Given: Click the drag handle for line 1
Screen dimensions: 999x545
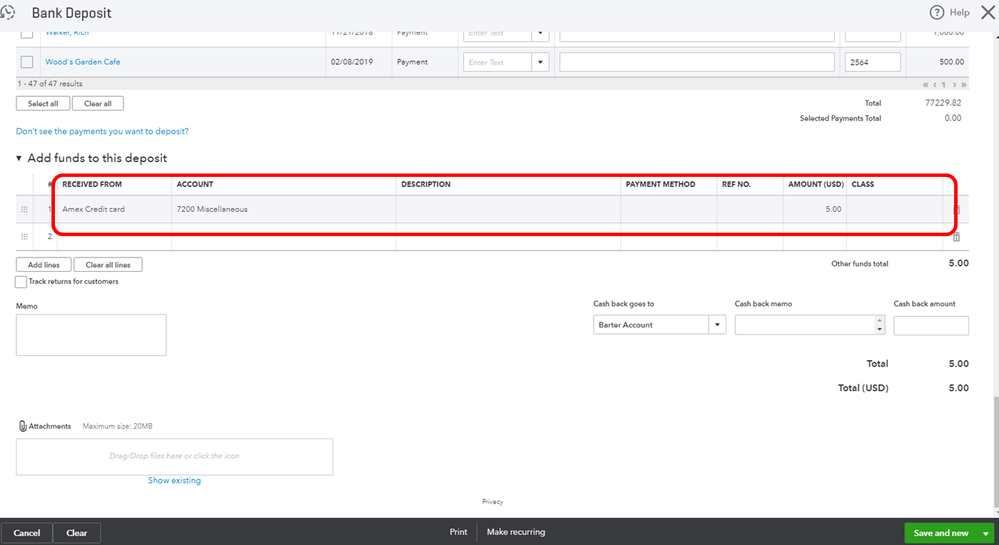Looking at the screenshot, I should (24, 209).
